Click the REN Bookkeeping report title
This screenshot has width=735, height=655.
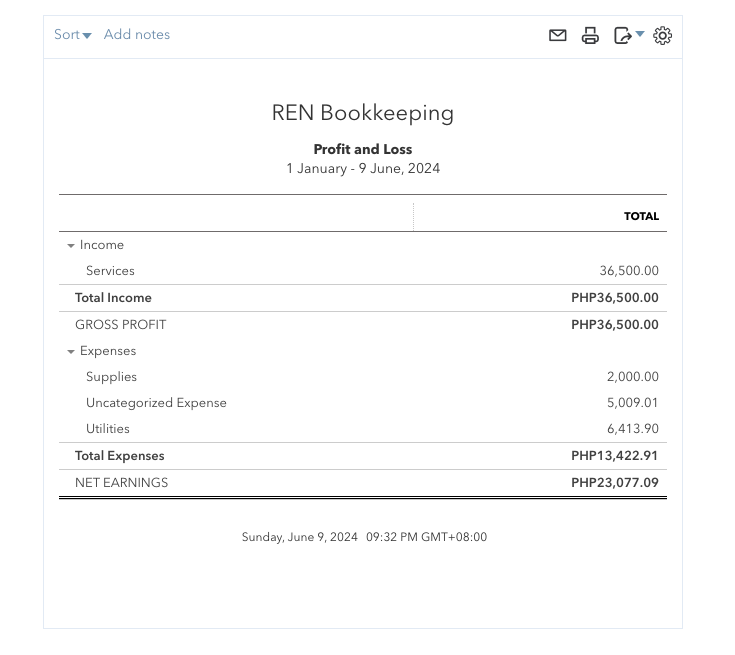pos(363,113)
